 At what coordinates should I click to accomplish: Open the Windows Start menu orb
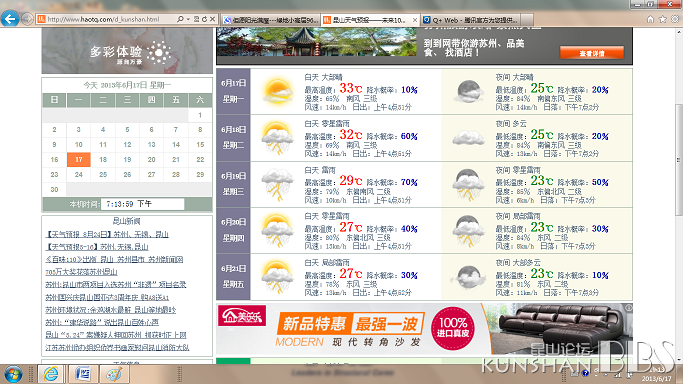tap(13, 374)
